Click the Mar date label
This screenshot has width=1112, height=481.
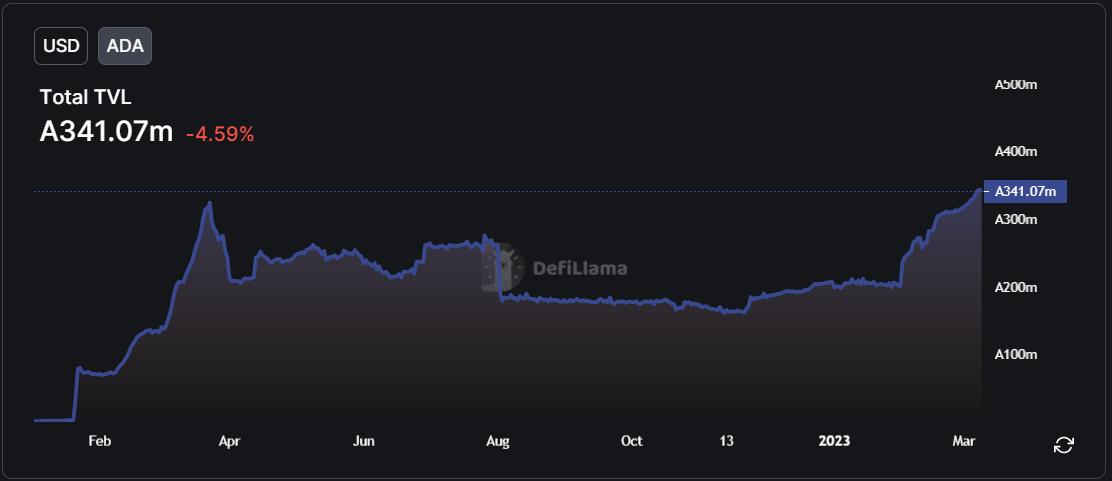click(x=964, y=441)
